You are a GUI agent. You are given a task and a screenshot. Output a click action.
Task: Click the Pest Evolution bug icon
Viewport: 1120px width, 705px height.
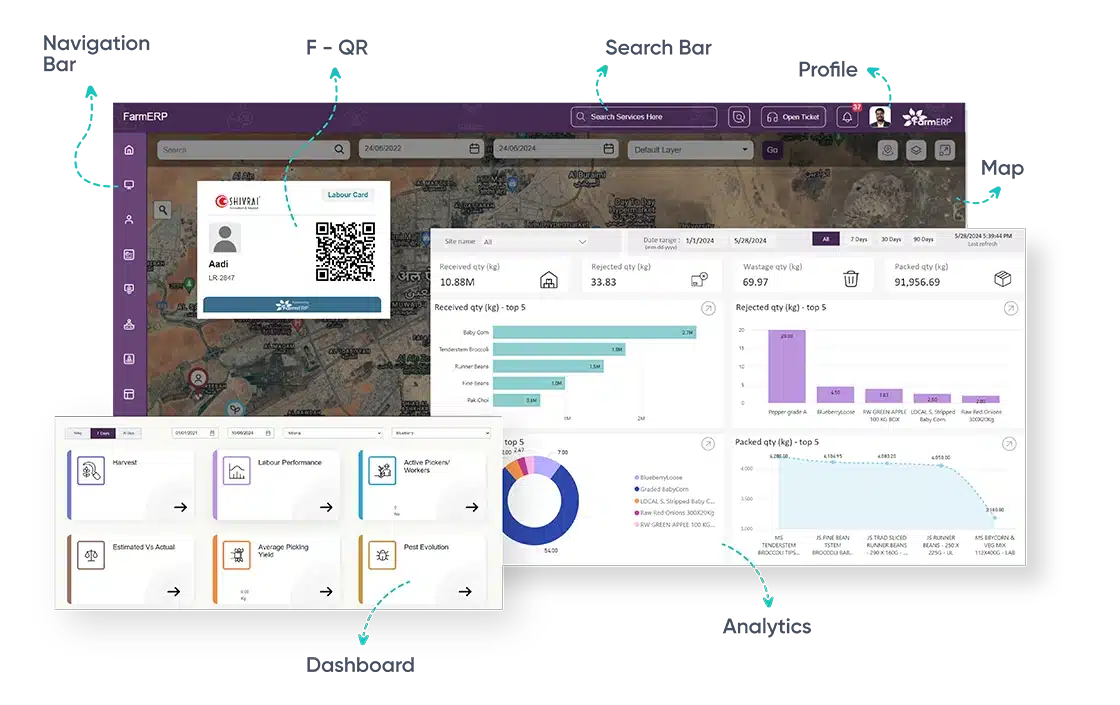pos(382,556)
